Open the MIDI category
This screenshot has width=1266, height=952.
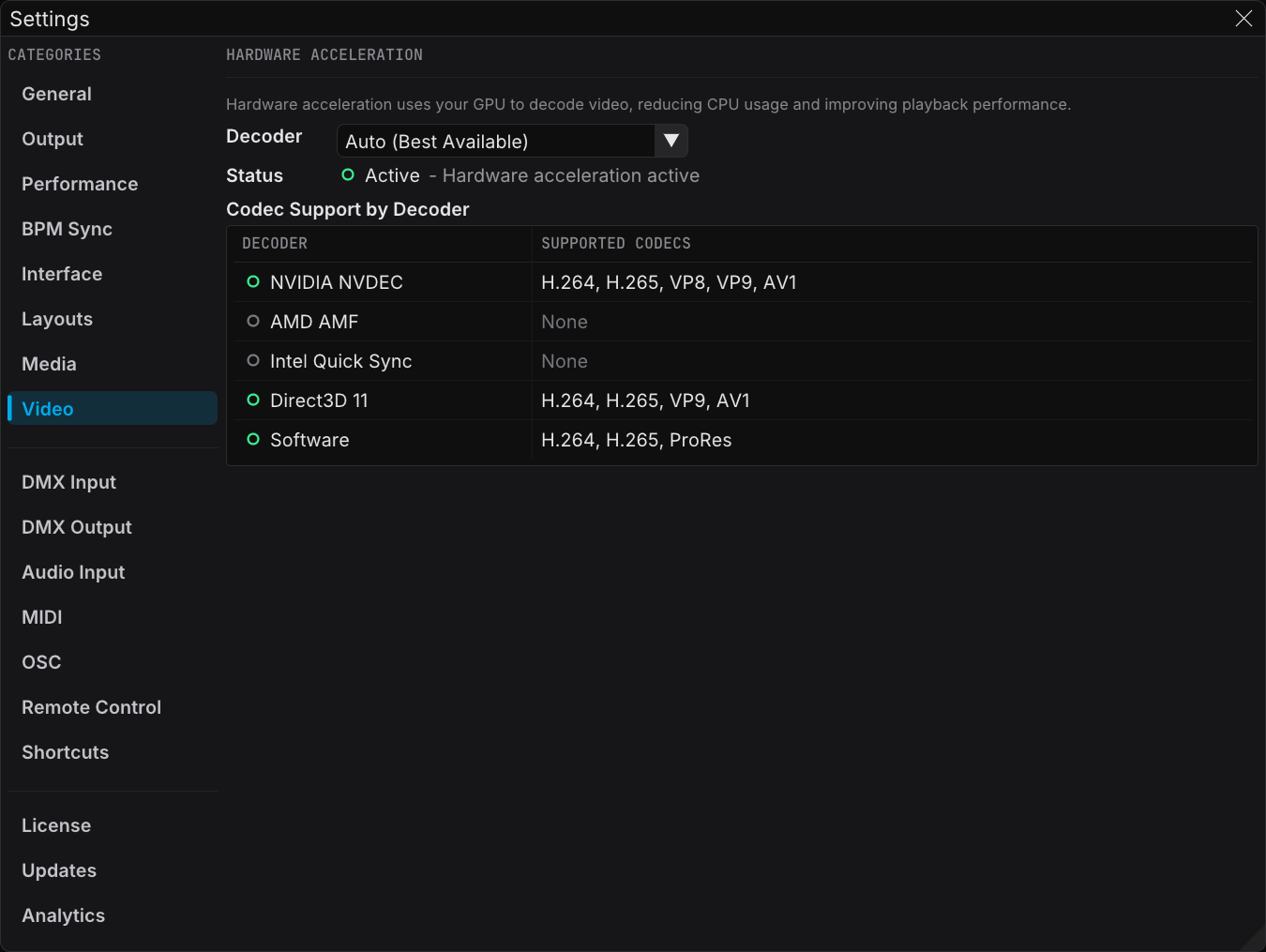[x=112, y=617]
